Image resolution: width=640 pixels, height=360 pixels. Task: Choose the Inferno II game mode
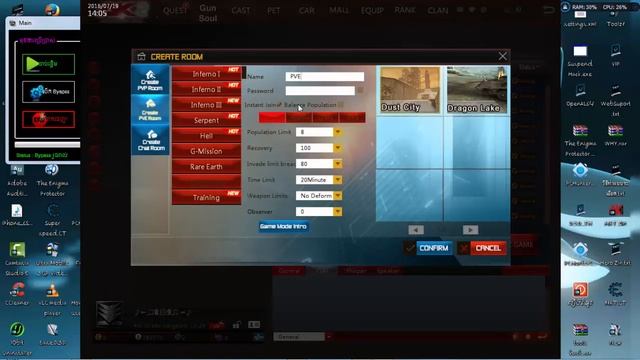point(206,89)
